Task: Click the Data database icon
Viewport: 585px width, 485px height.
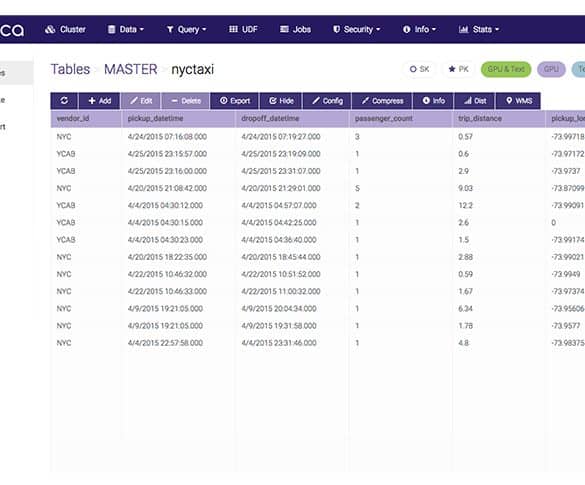Action: [x=112, y=29]
